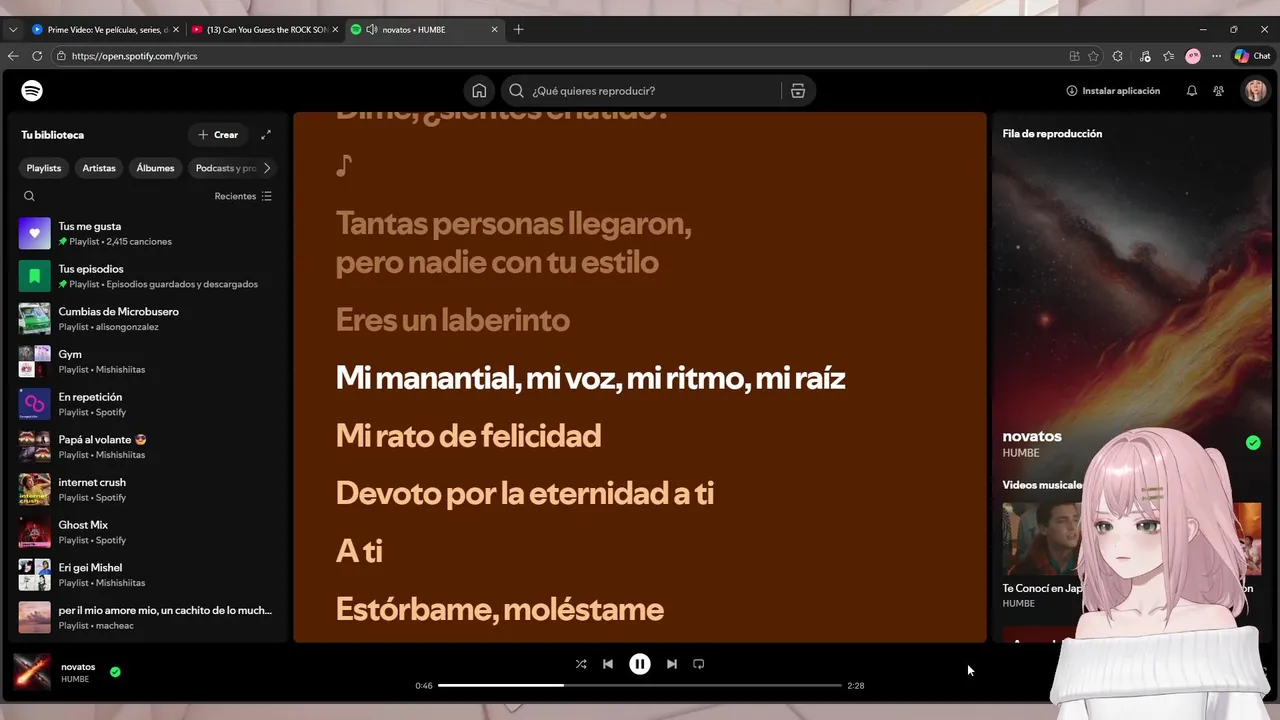Screen dimensions: 1280x720
Task: Jump to lyric Devoto por la eternidad a ti
Action: [524, 493]
